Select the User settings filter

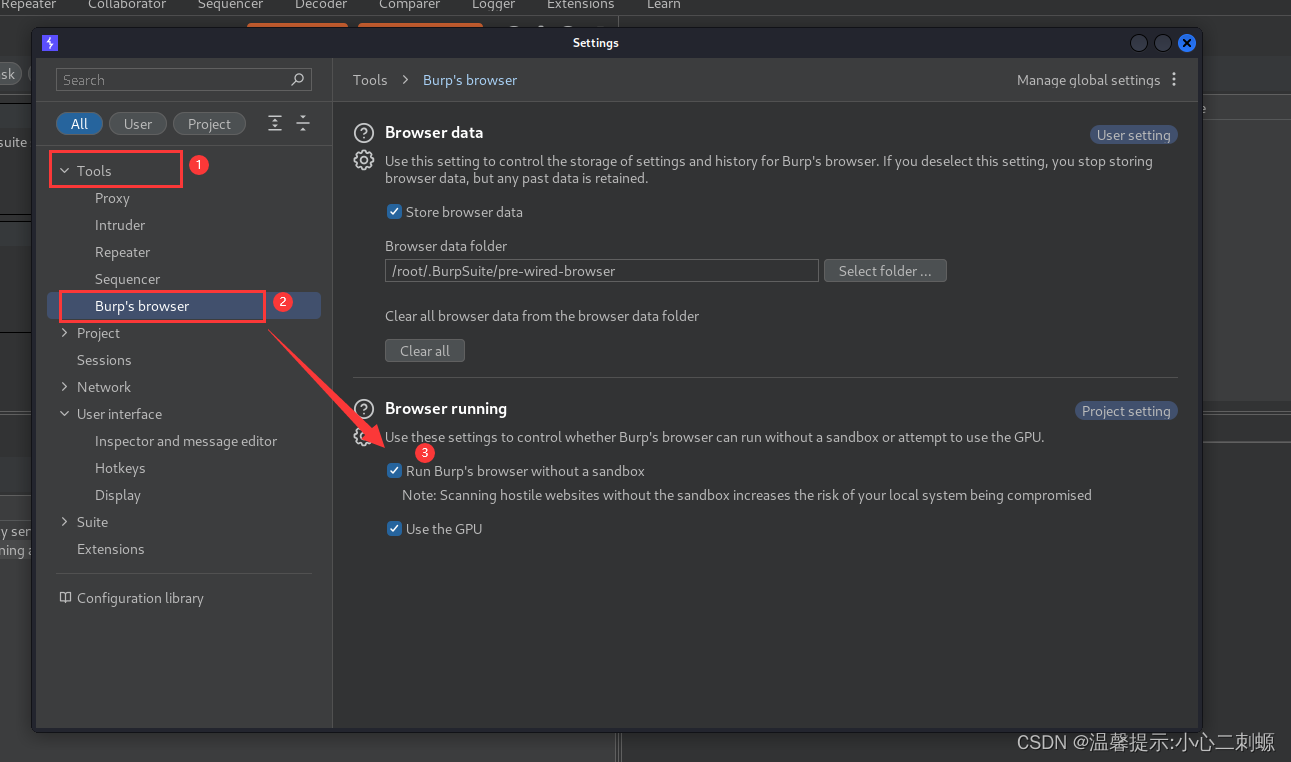tap(138, 124)
